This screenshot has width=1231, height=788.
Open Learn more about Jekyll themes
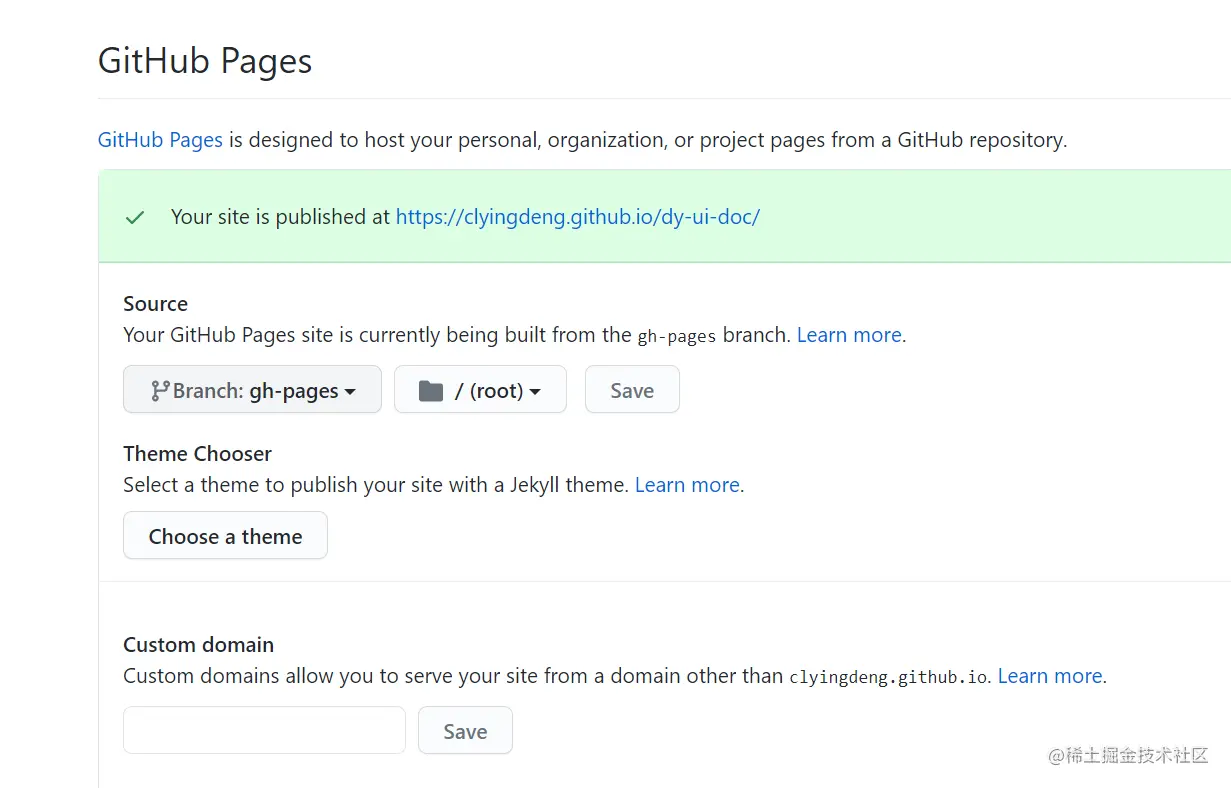[687, 485]
